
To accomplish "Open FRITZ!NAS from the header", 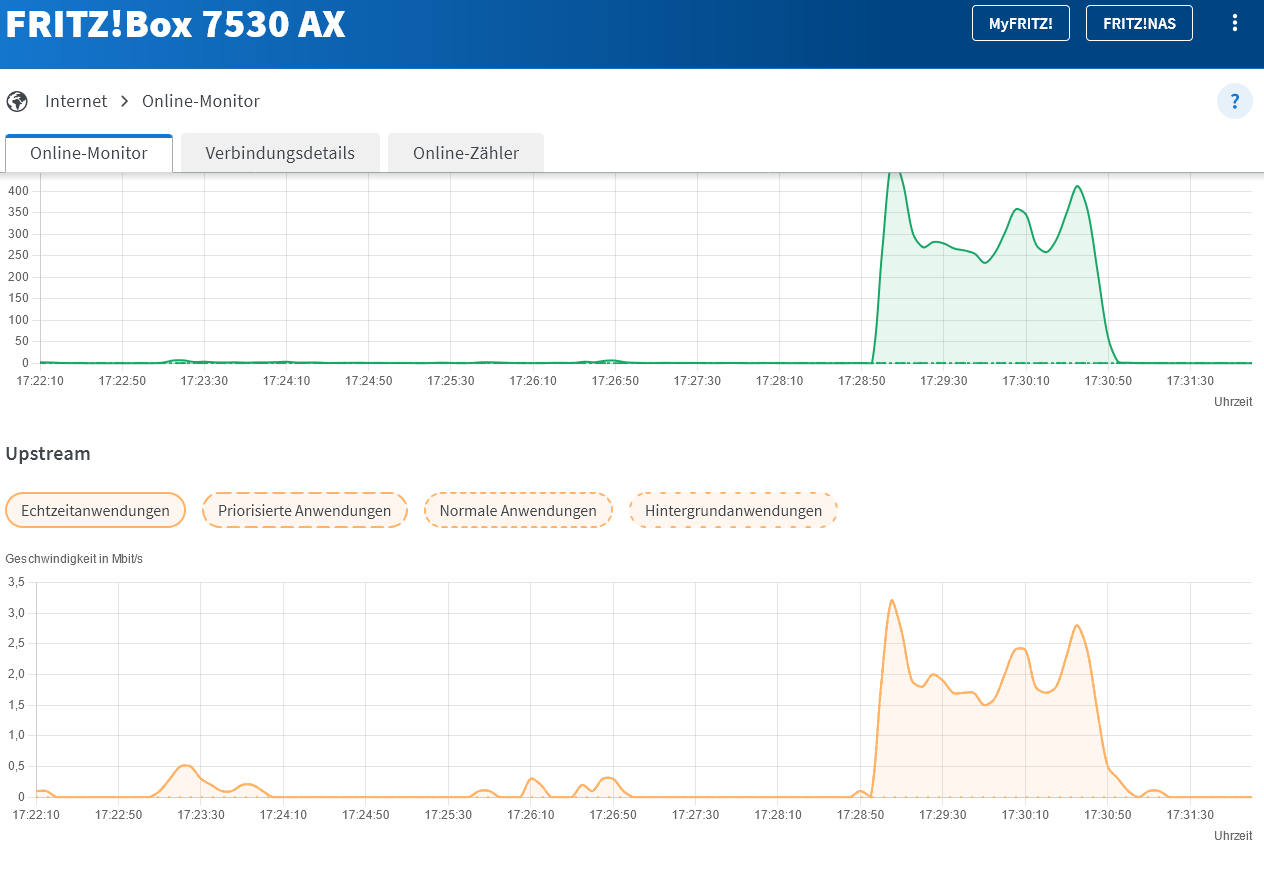I will pos(1139,23).
